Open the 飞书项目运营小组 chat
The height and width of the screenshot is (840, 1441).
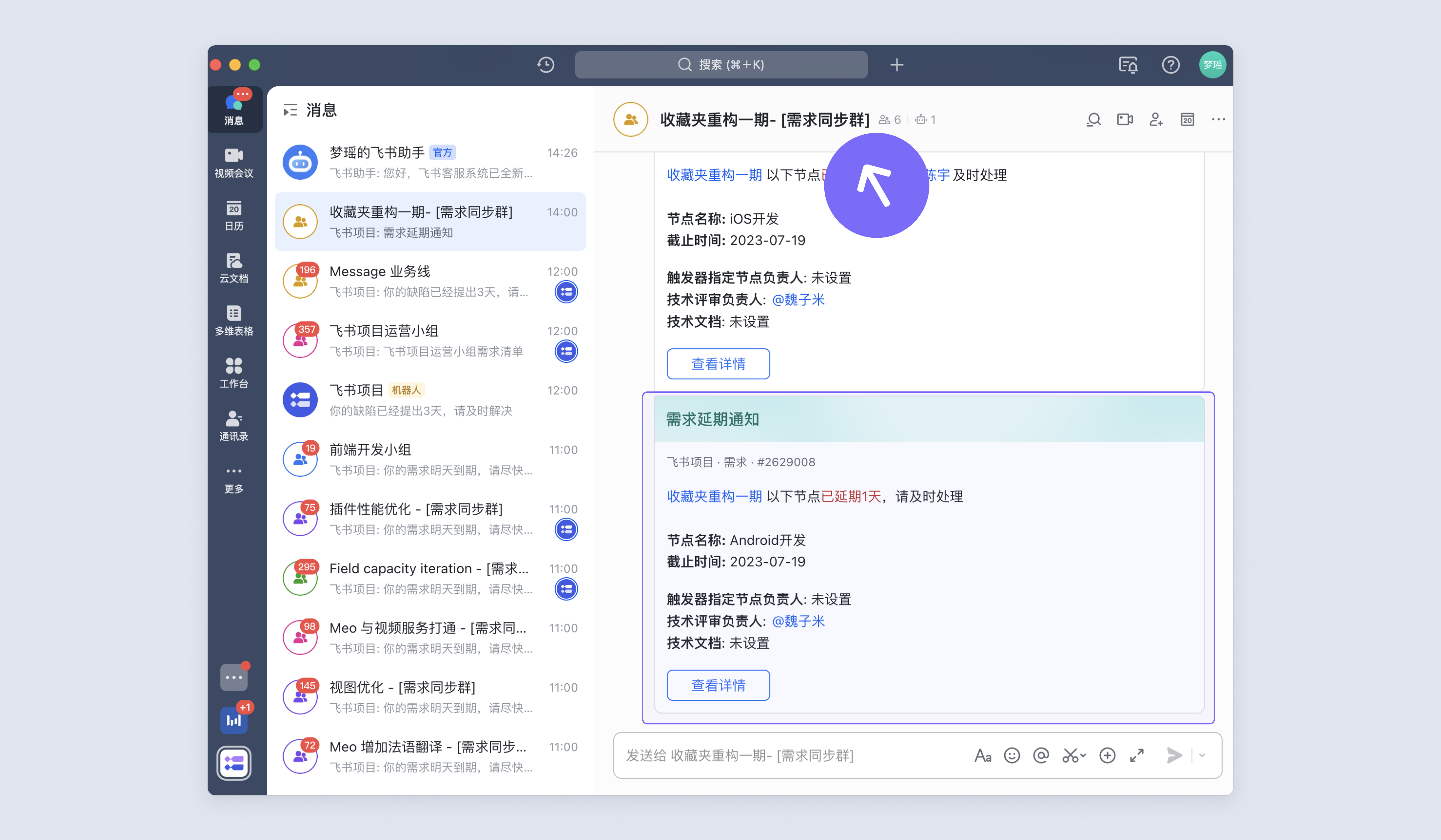pos(430,341)
